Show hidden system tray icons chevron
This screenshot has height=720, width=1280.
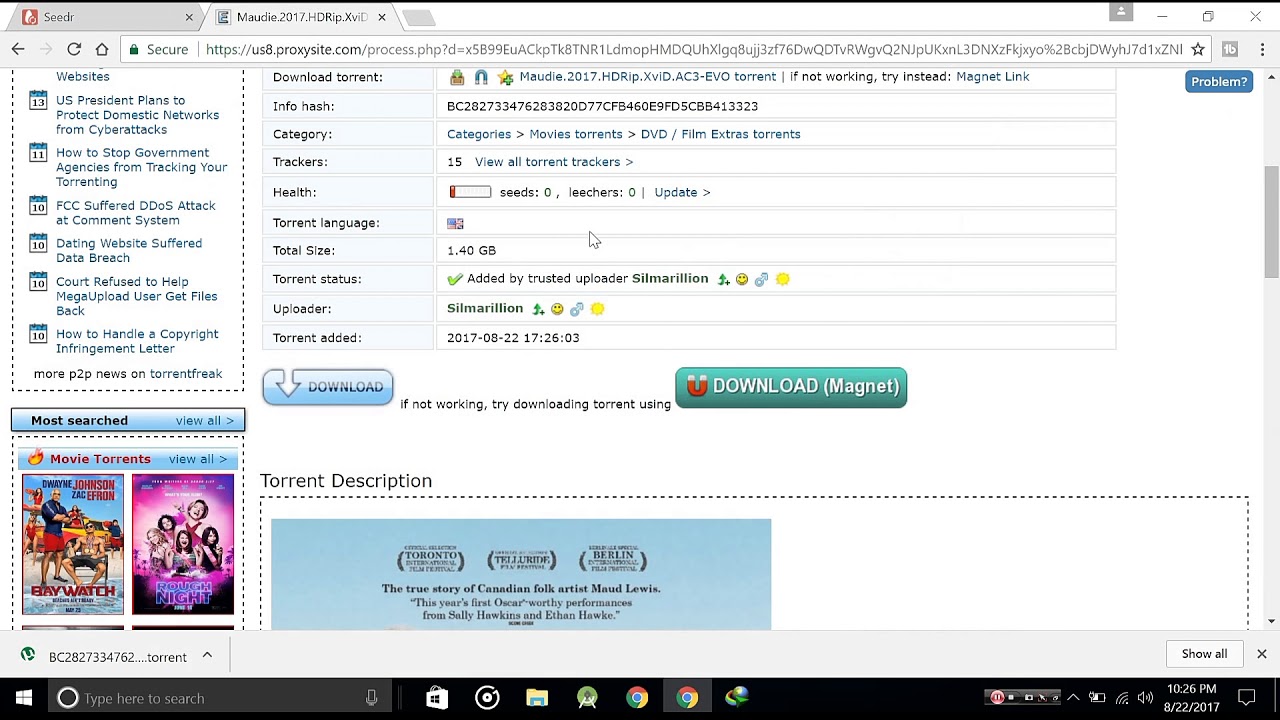click(x=1073, y=698)
